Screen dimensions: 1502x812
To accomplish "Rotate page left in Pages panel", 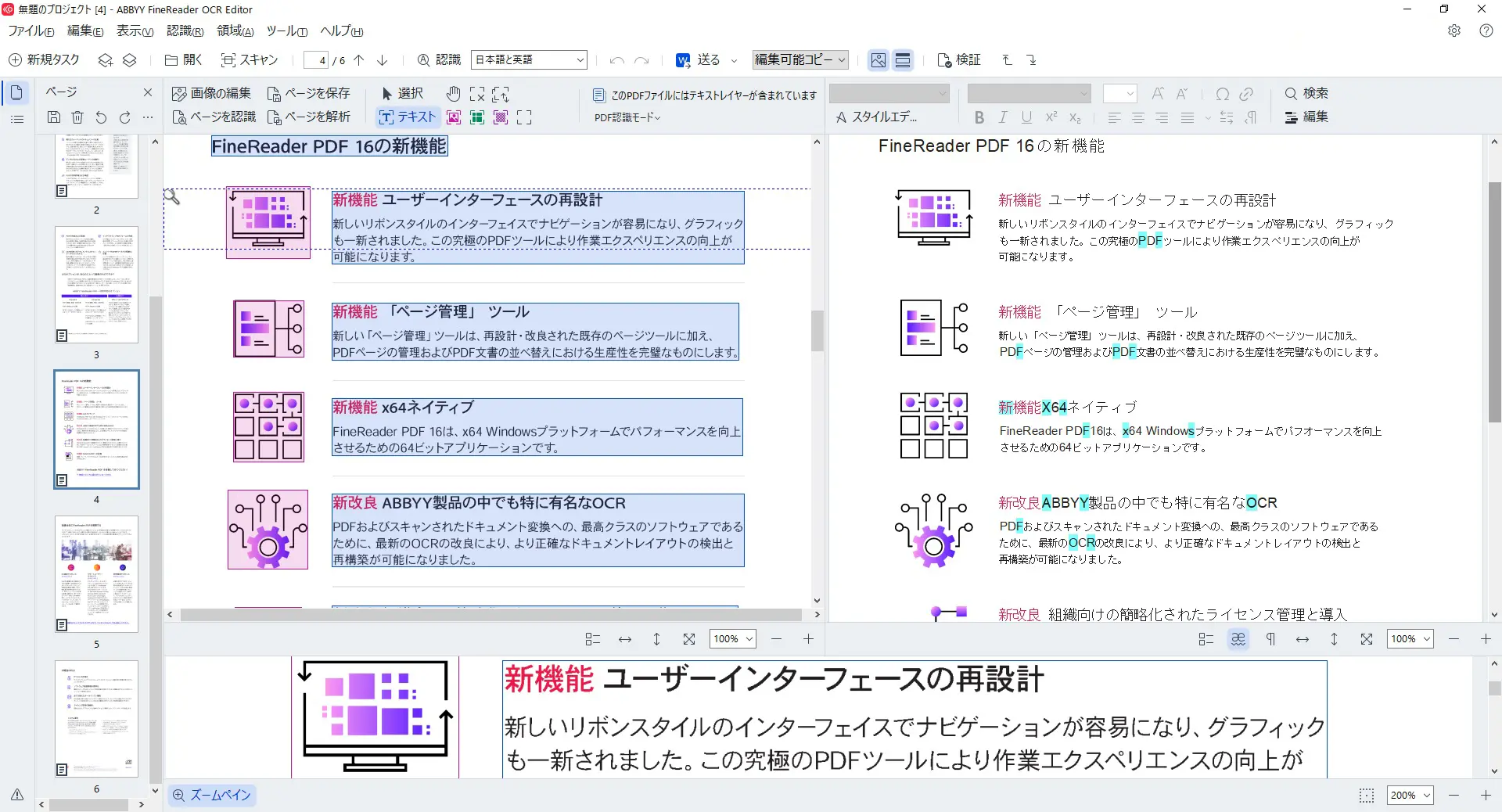I will [101, 117].
